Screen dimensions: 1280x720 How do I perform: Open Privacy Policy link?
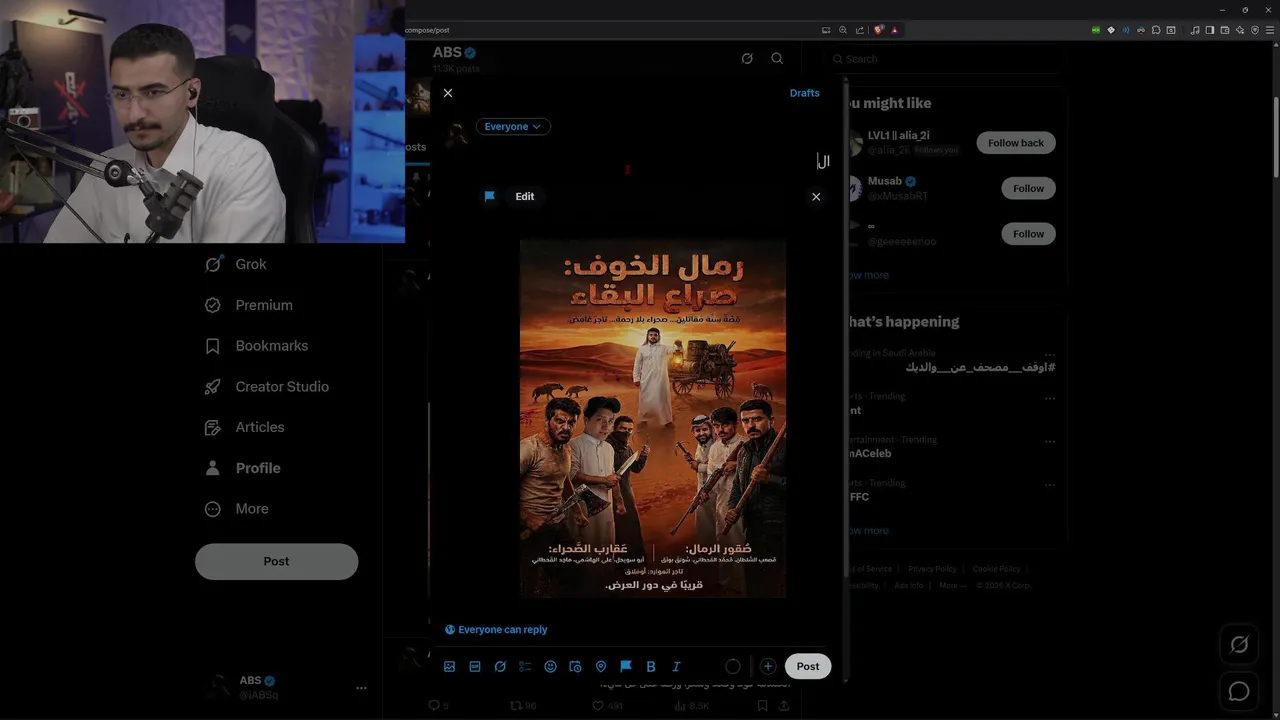pos(932,569)
